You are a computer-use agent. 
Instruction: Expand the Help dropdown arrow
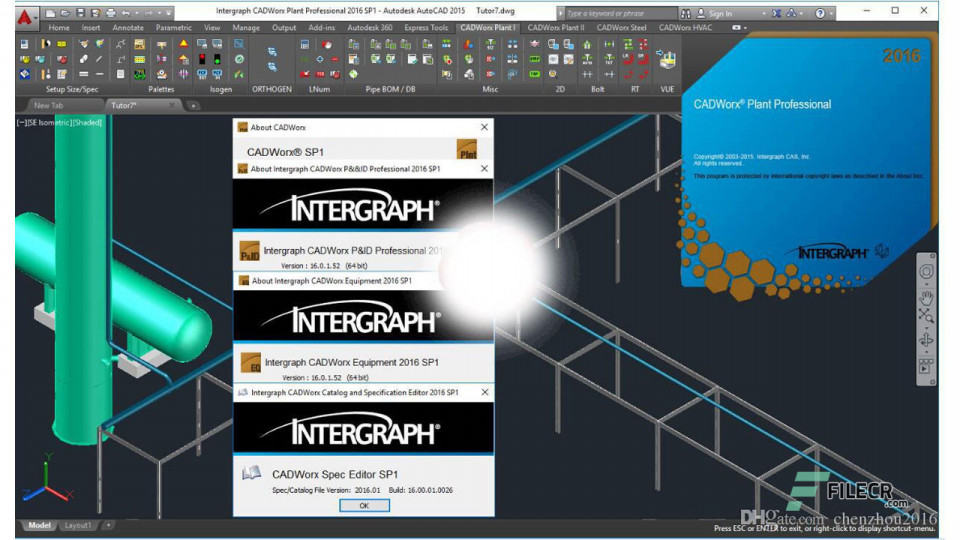(x=834, y=13)
